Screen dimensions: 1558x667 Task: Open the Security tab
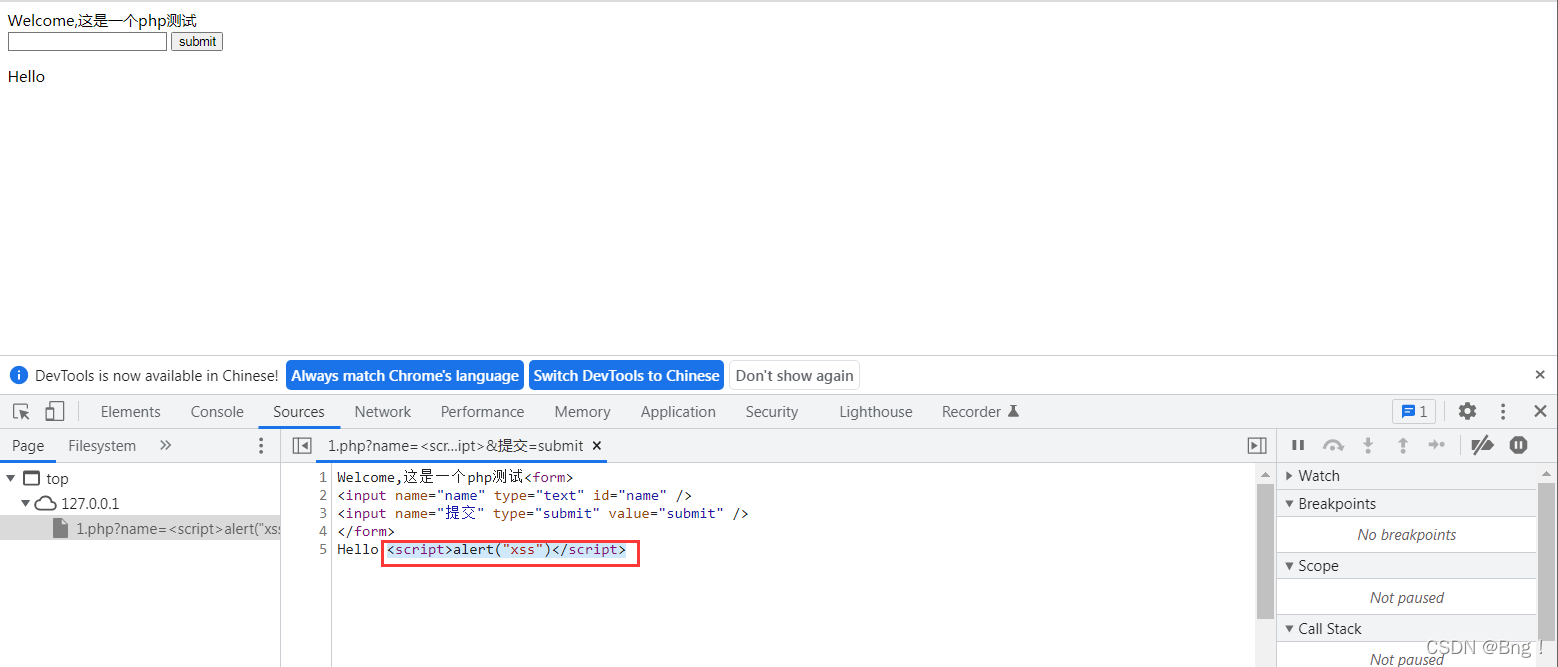click(x=772, y=411)
